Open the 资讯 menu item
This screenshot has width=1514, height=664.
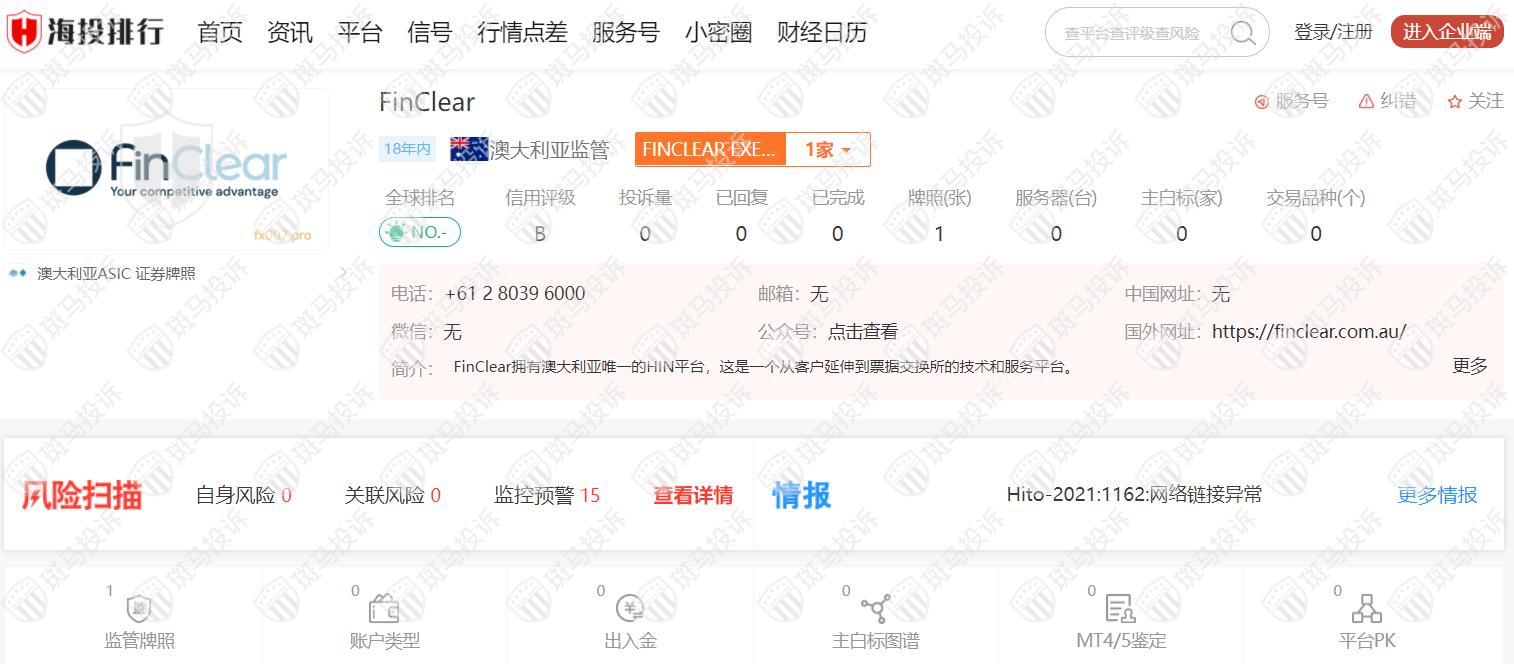[x=290, y=33]
